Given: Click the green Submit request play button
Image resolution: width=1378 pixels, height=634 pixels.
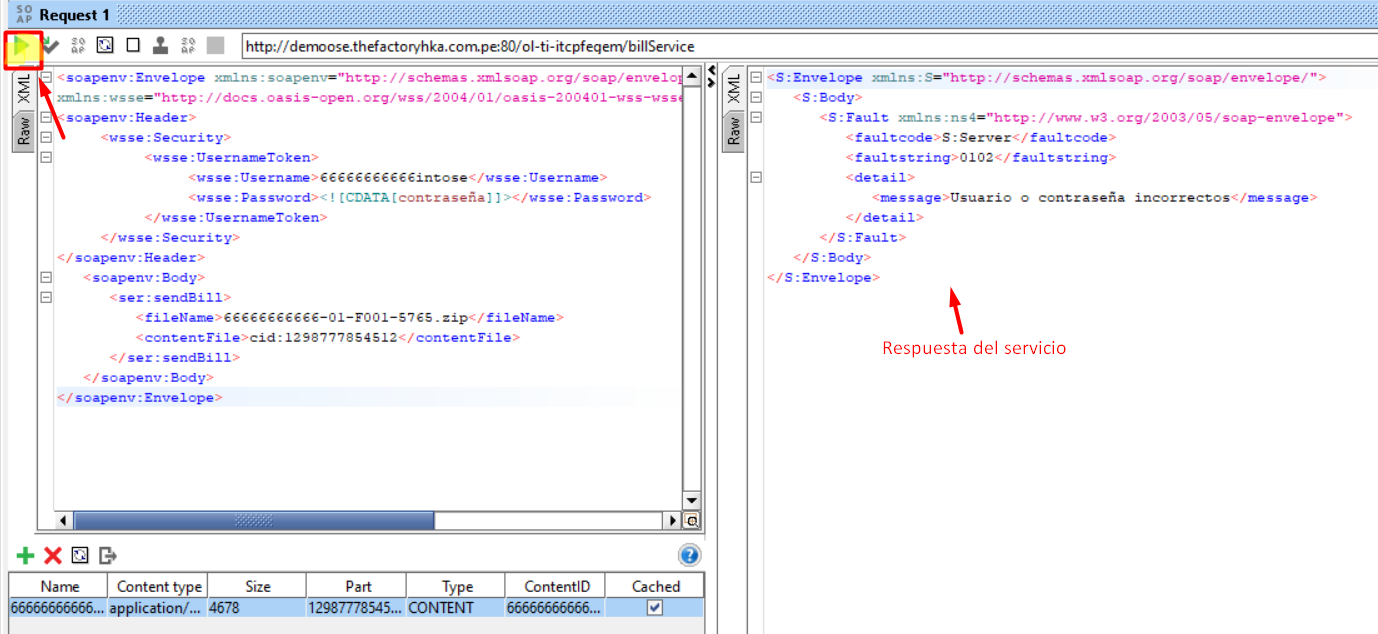Looking at the screenshot, I should coord(22,46).
